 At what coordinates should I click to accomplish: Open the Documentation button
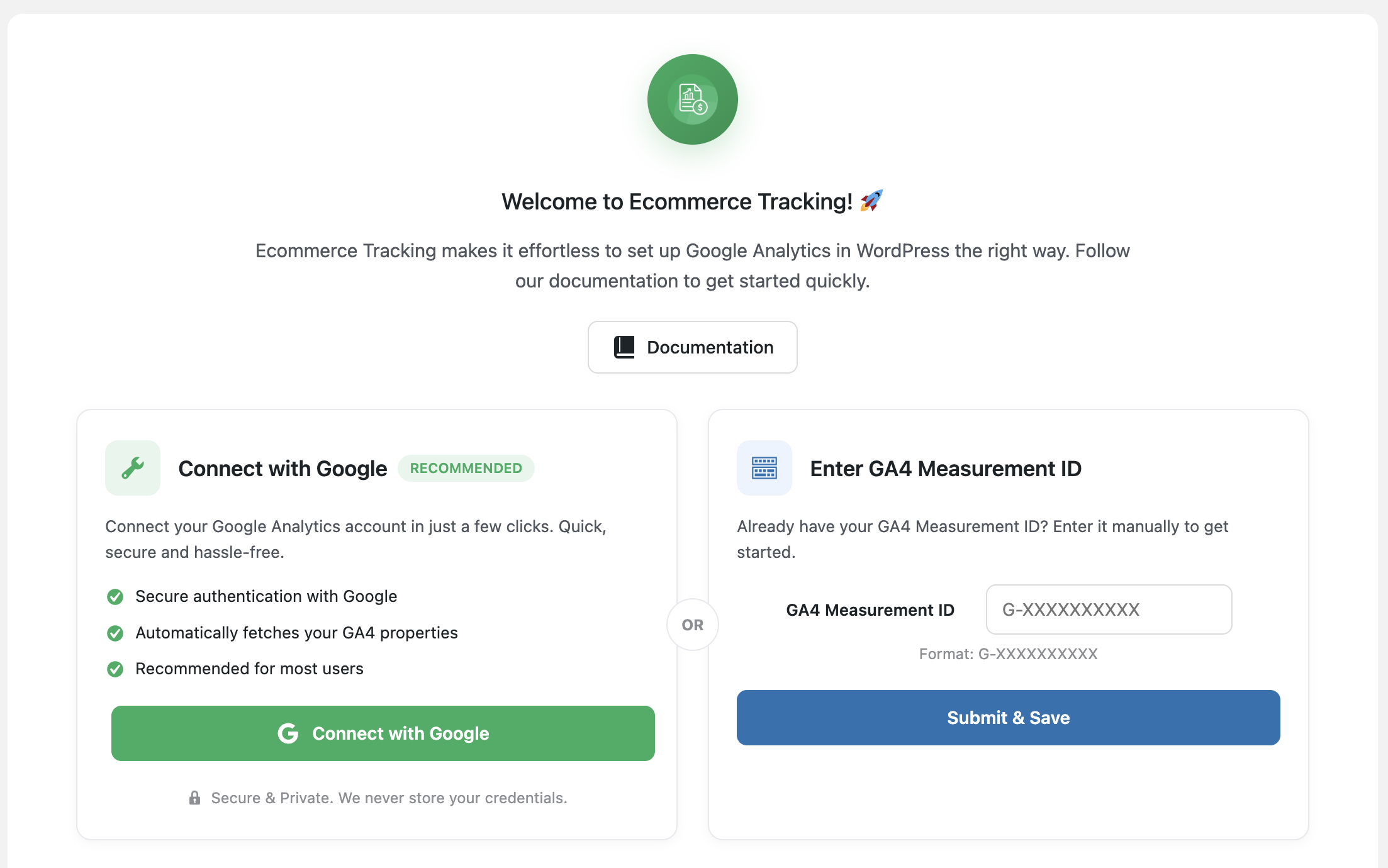(693, 347)
